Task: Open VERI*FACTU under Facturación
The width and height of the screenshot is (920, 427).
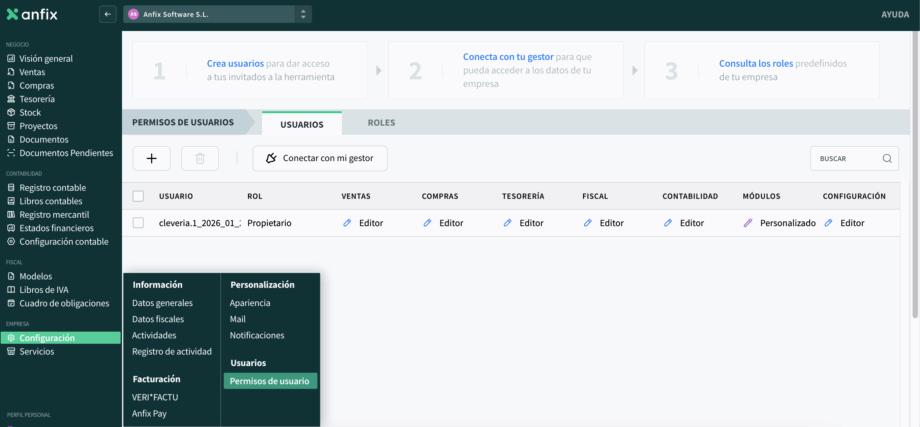Action: pyautogui.click(x=155, y=397)
